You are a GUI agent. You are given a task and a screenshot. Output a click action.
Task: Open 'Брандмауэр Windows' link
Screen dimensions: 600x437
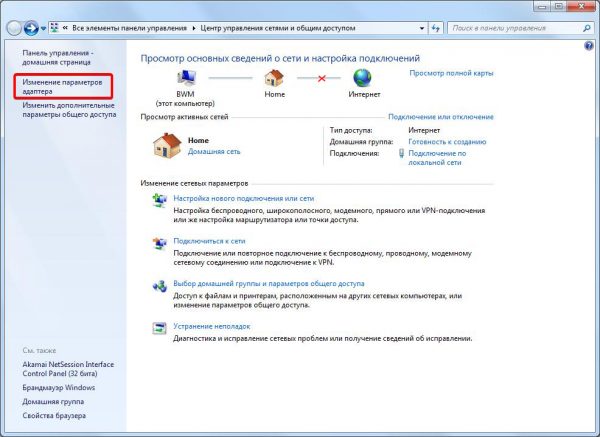tap(59, 388)
